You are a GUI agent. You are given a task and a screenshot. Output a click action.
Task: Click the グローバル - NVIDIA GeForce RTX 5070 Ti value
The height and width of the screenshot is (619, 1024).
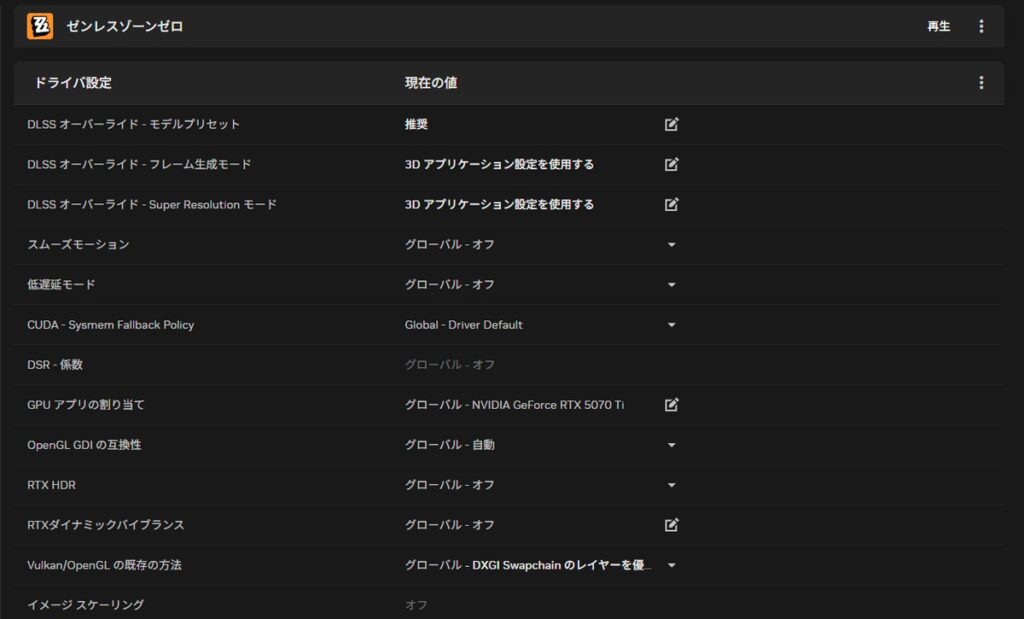[x=515, y=405]
